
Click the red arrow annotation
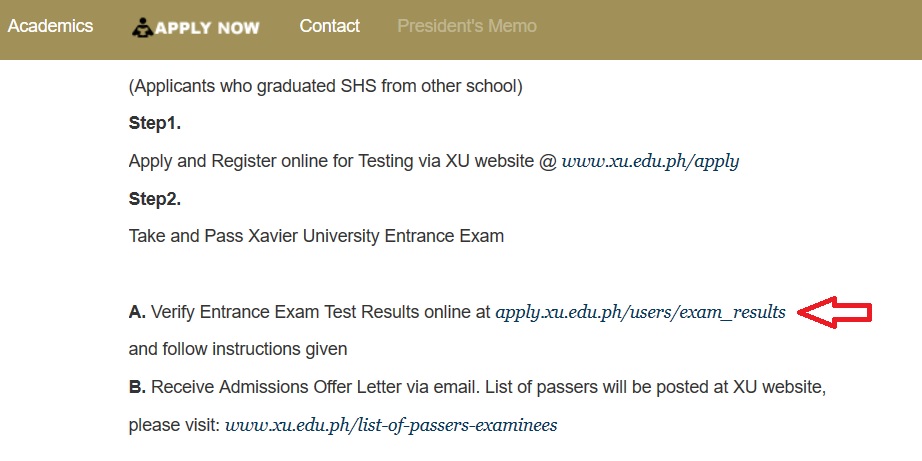[x=838, y=313]
